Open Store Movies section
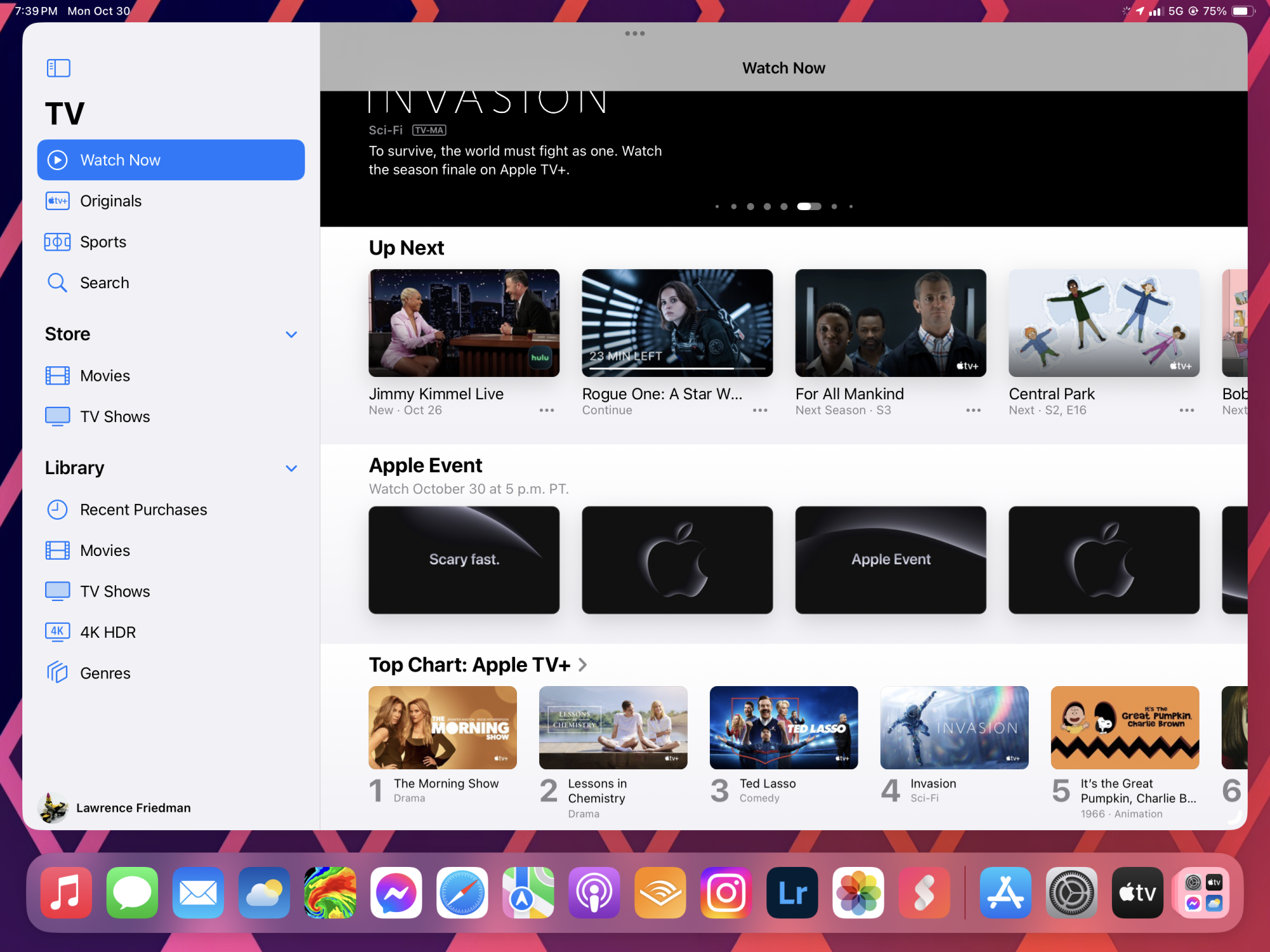This screenshot has width=1270, height=952. (x=105, y=376)
